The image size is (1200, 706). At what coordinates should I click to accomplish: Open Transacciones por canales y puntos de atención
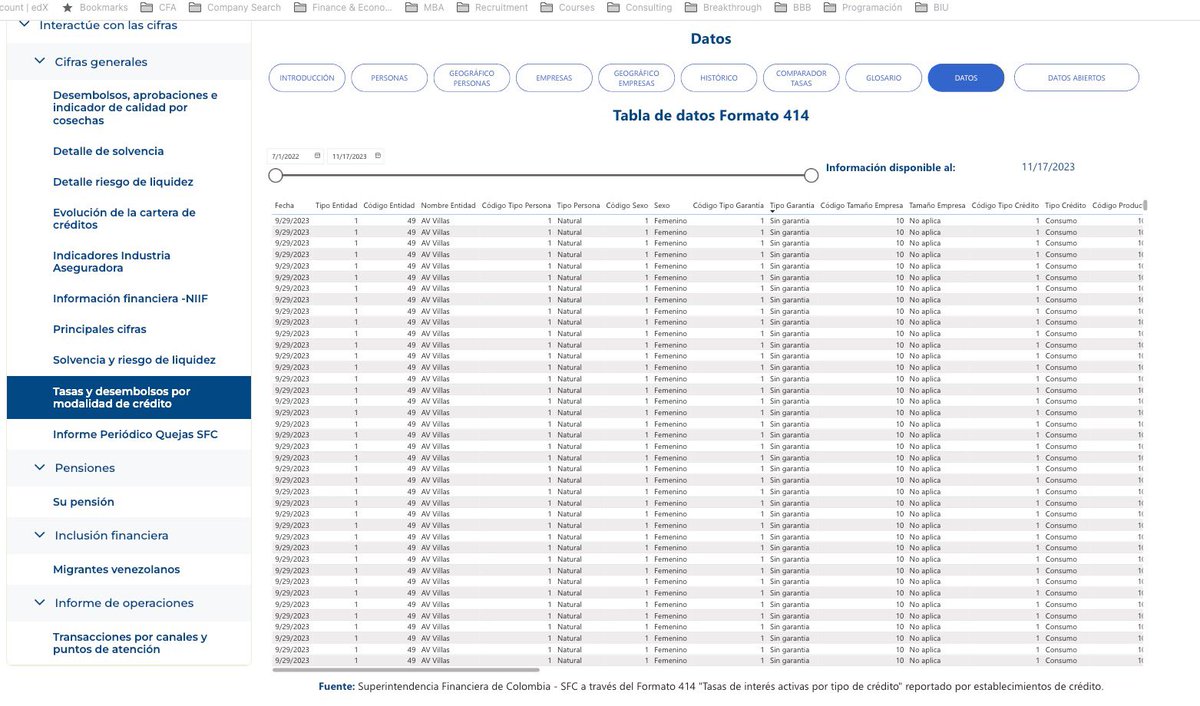click(x=130, y=643)
